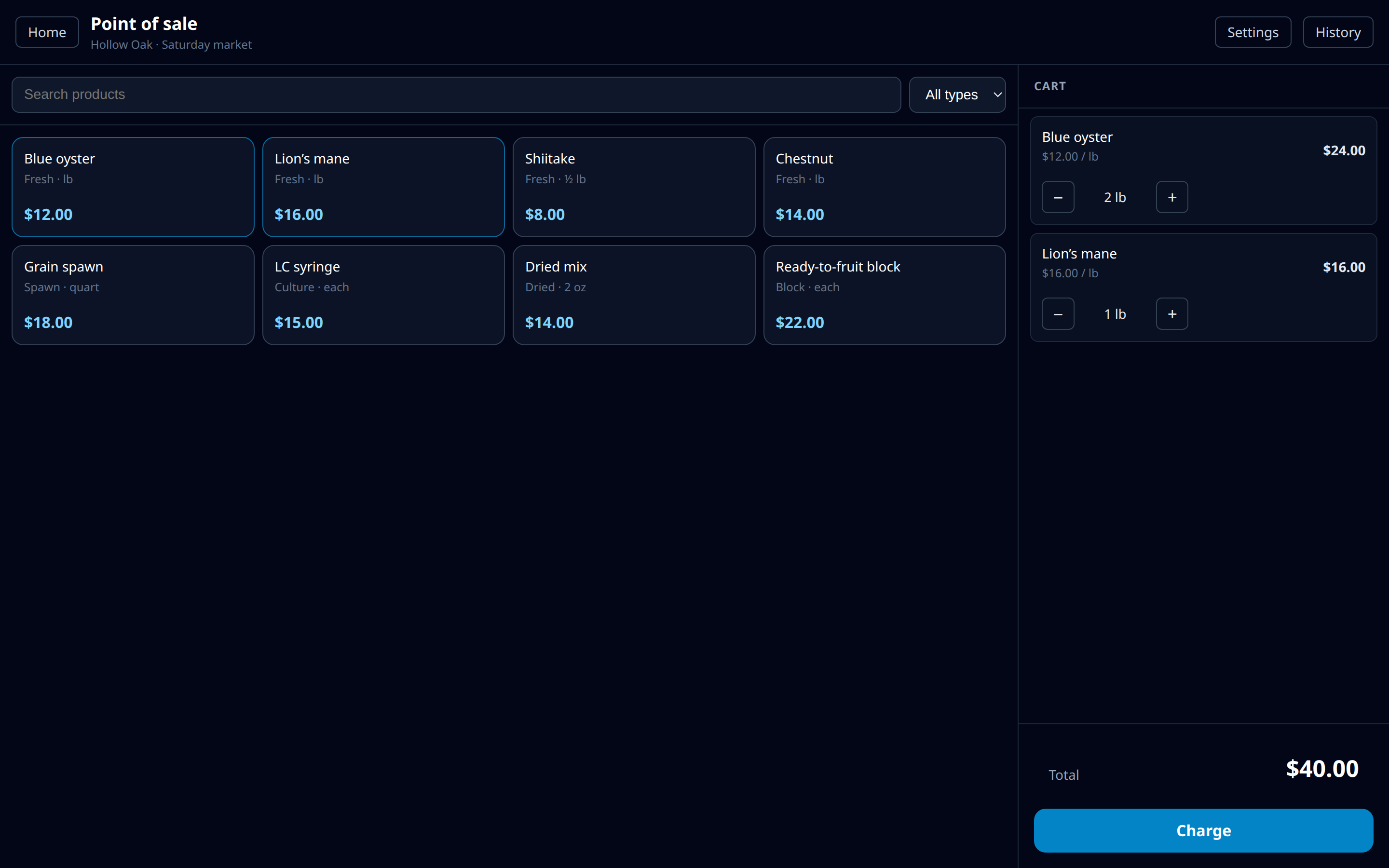Click the Blue oyster cart item name

(1077, 137)
